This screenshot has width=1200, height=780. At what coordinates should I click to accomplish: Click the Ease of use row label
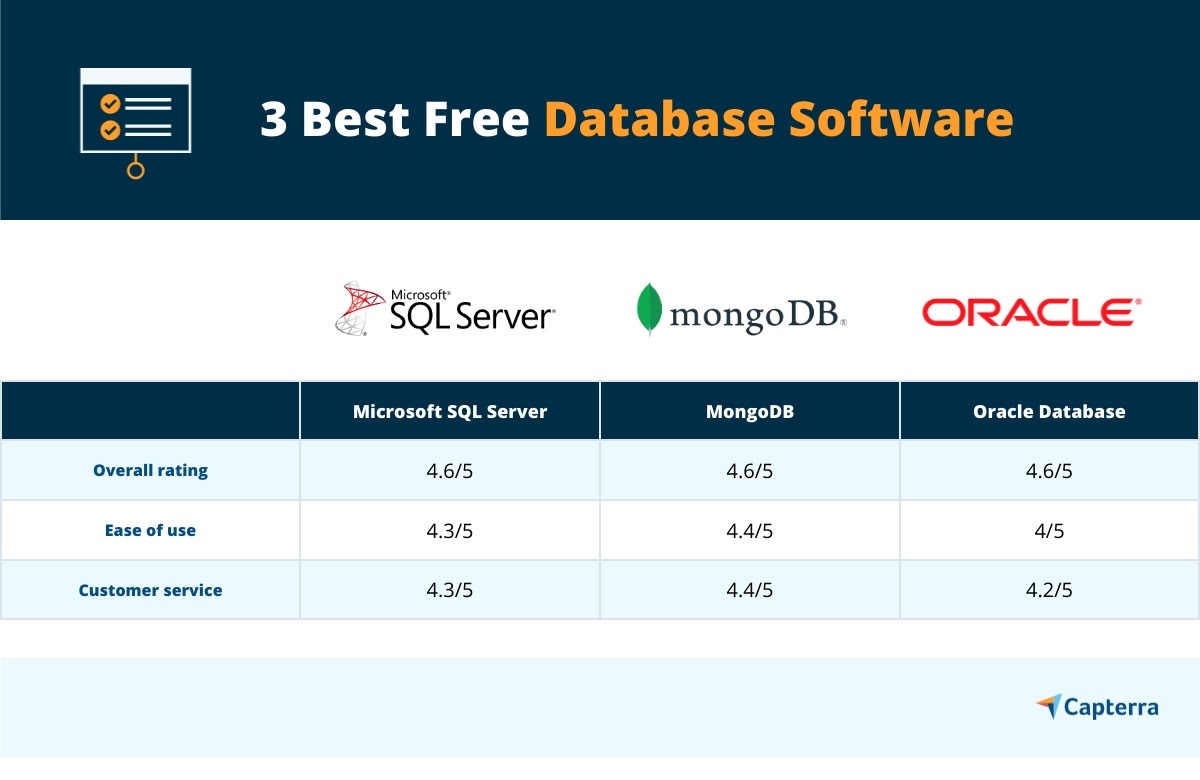(x=150, y=530)
